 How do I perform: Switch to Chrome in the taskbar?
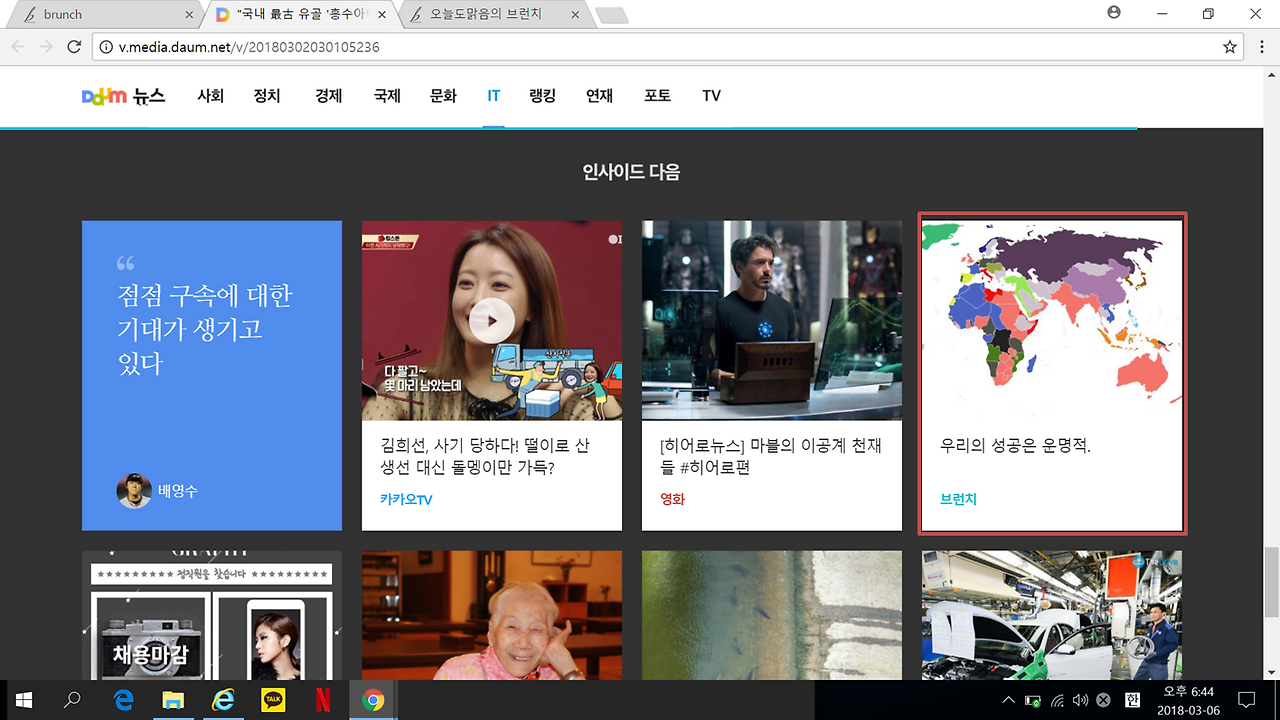373,700
